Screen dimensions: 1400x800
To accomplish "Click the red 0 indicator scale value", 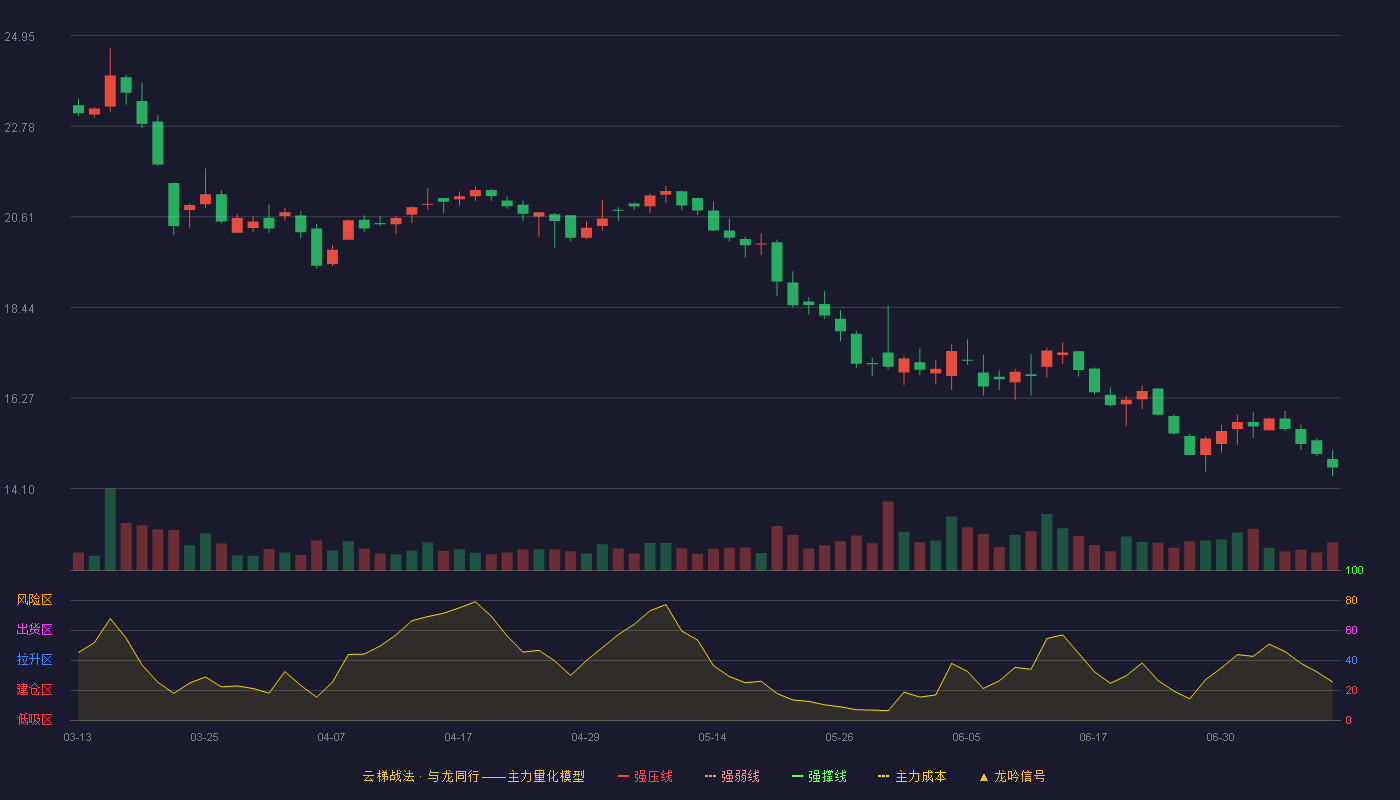I will (1348, 720).
